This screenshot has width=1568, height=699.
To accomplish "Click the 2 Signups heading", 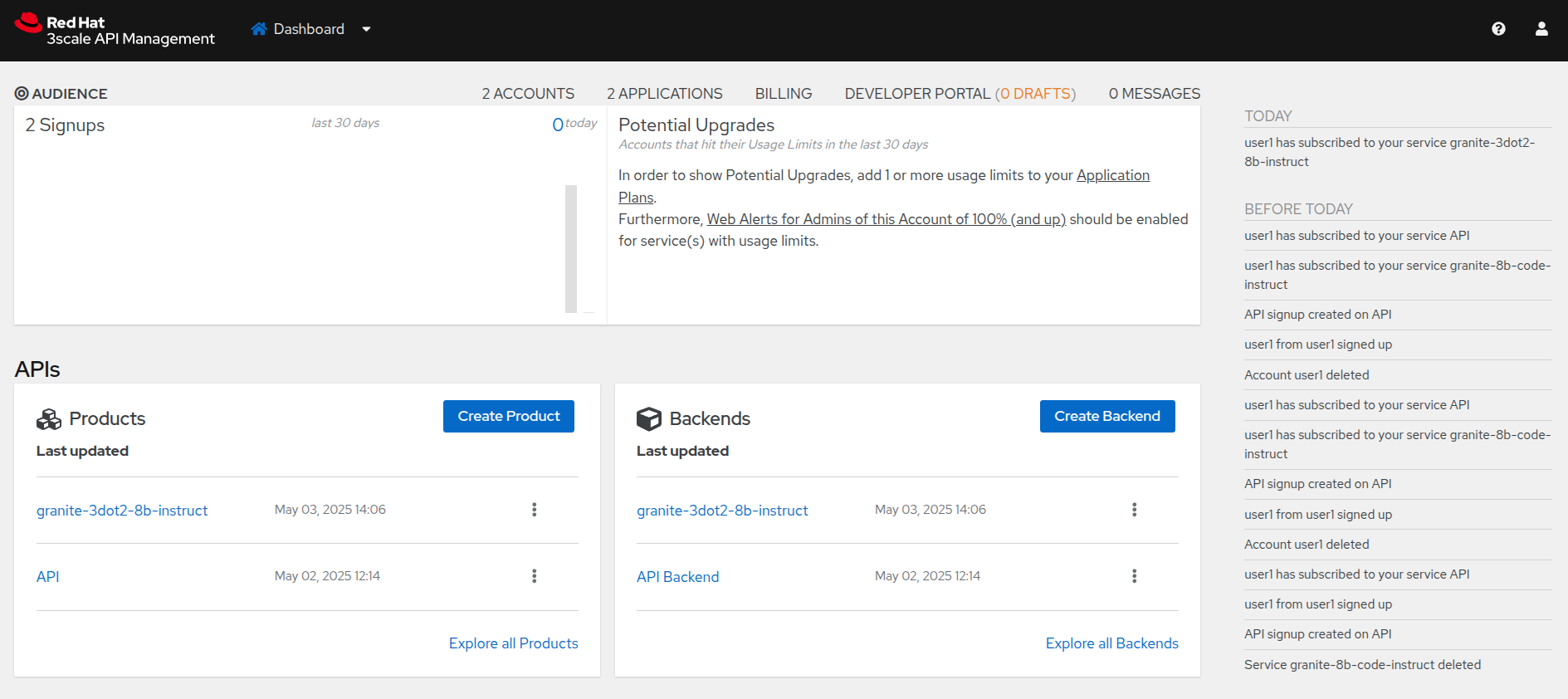I will coord(65,125).
